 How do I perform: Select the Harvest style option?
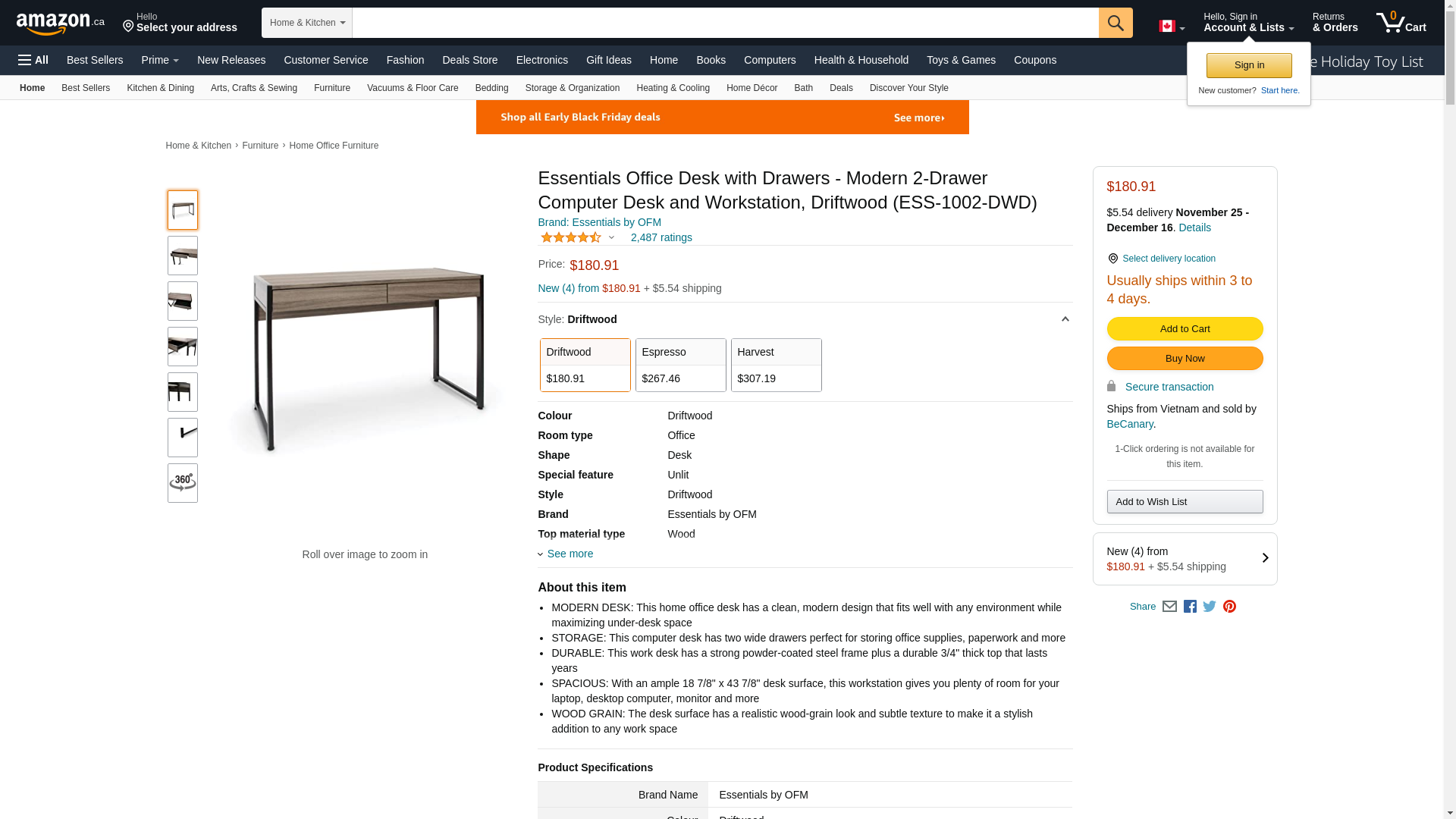point(776,365)
